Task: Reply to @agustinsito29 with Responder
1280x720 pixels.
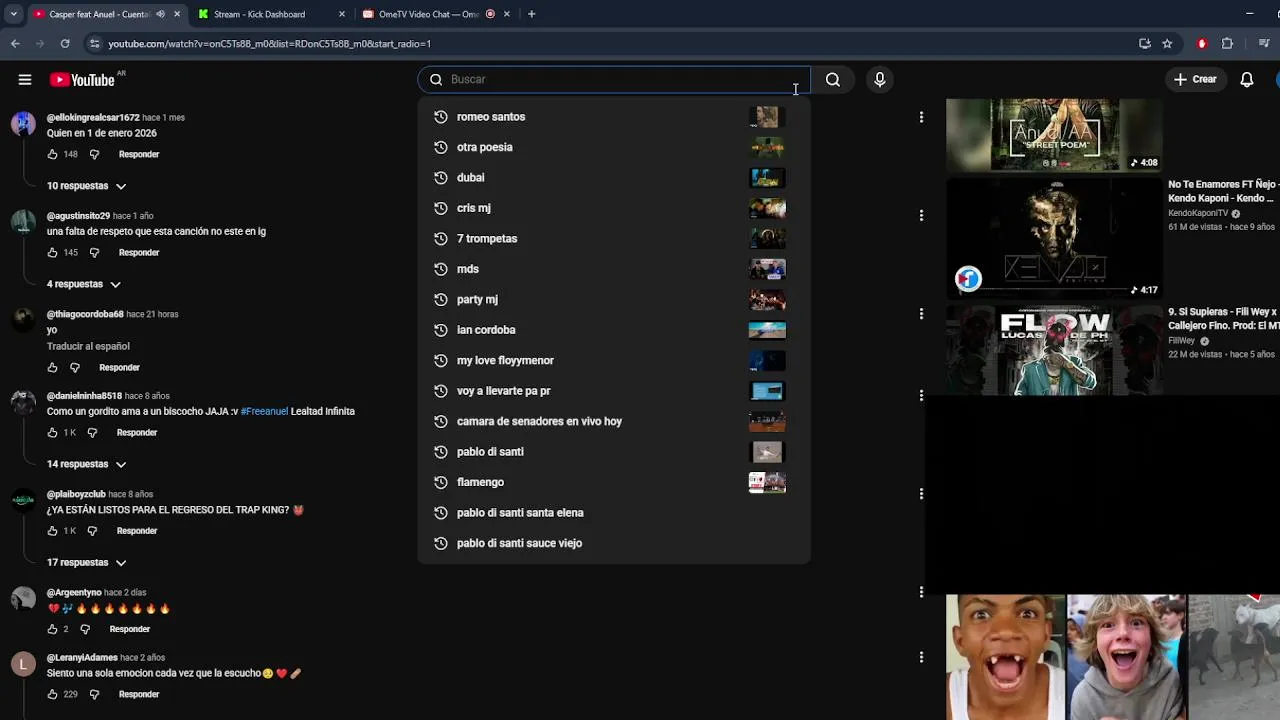Action: click(x=139, y=253)
